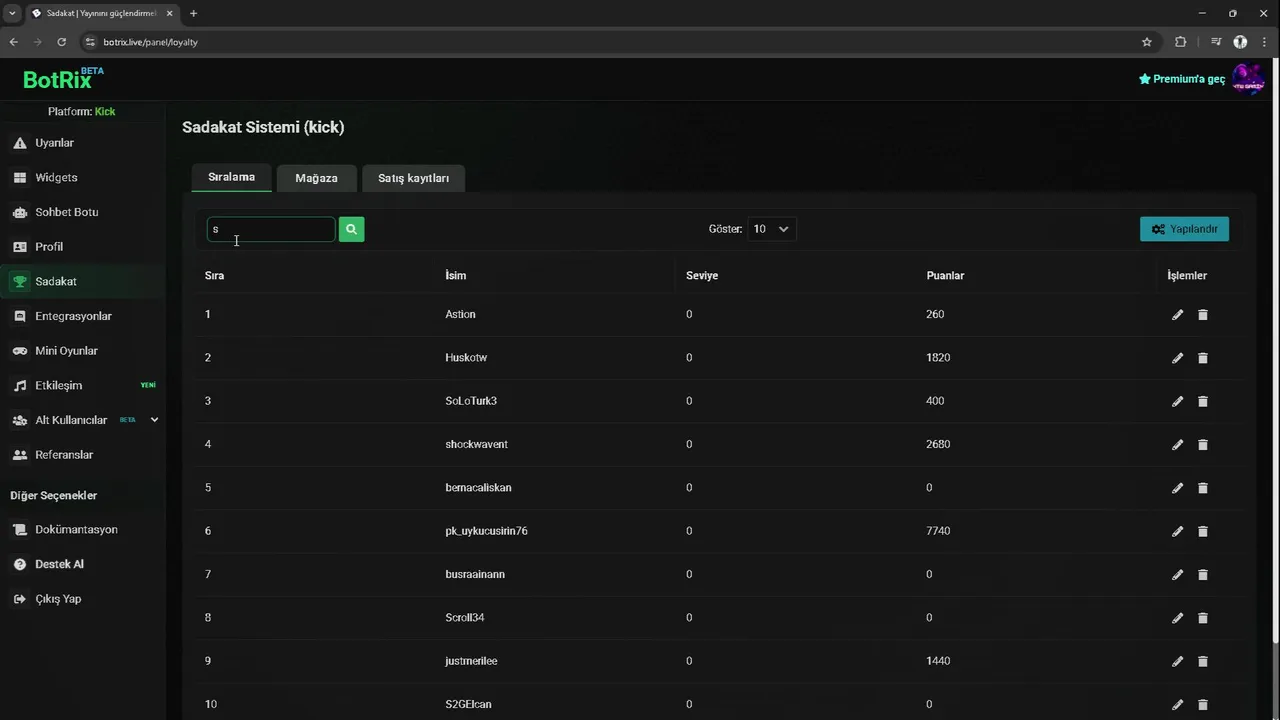Edit SoLoTurk3 row pencil icon
This screenshot has width=1280, height=720.
tap(1177, 401)
